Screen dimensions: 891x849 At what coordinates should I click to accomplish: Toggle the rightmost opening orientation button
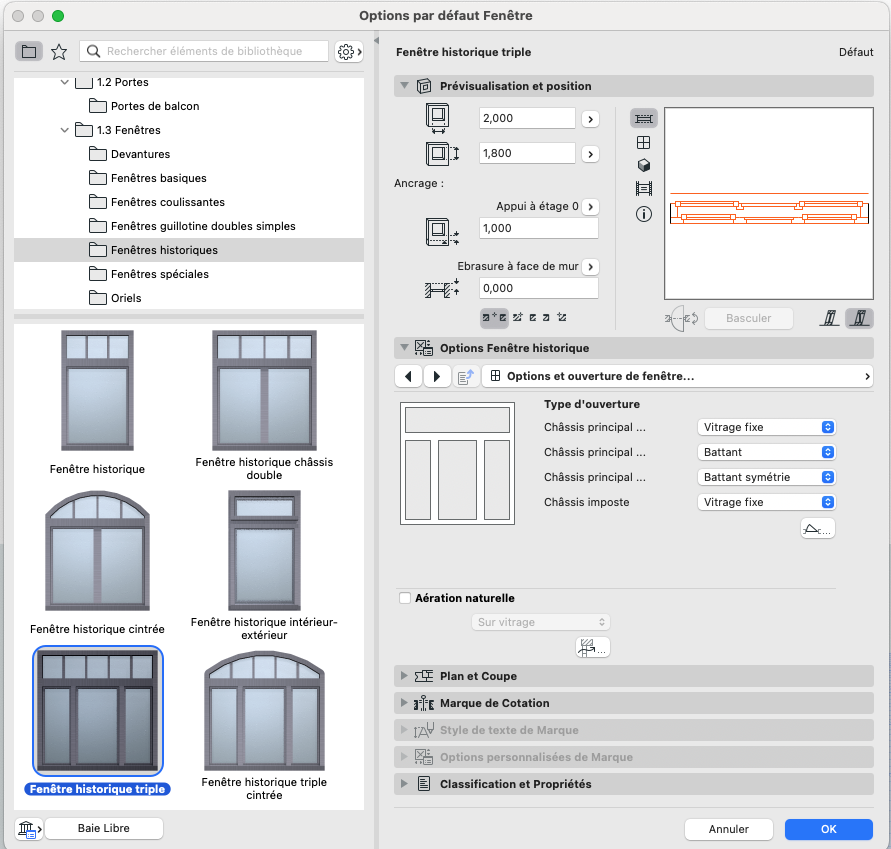(x=859, y=318)
